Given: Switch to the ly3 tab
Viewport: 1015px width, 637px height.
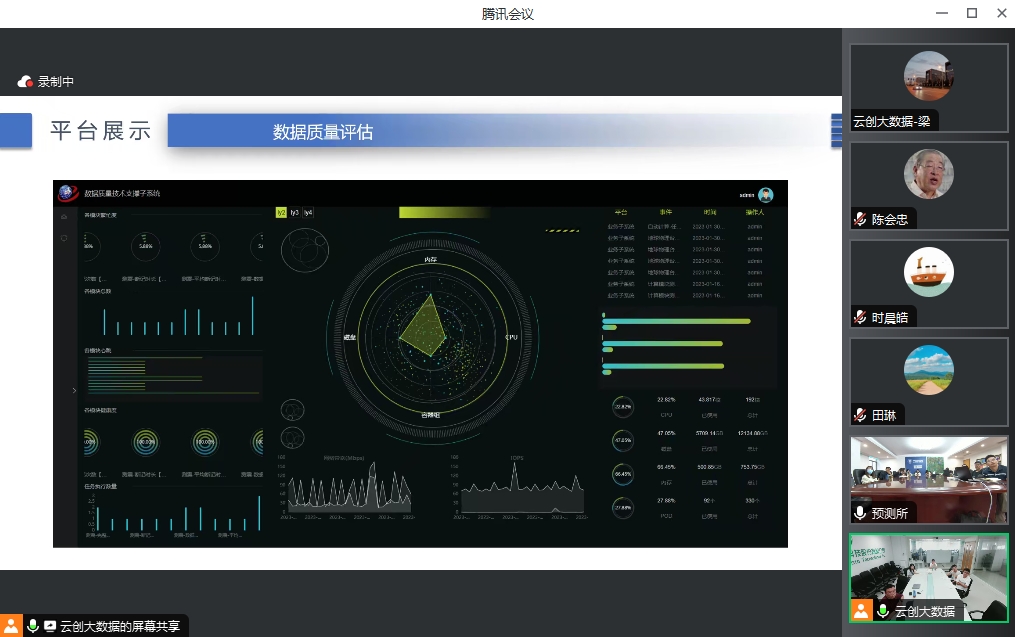Looking at the screenshot, I should (295, 212).
